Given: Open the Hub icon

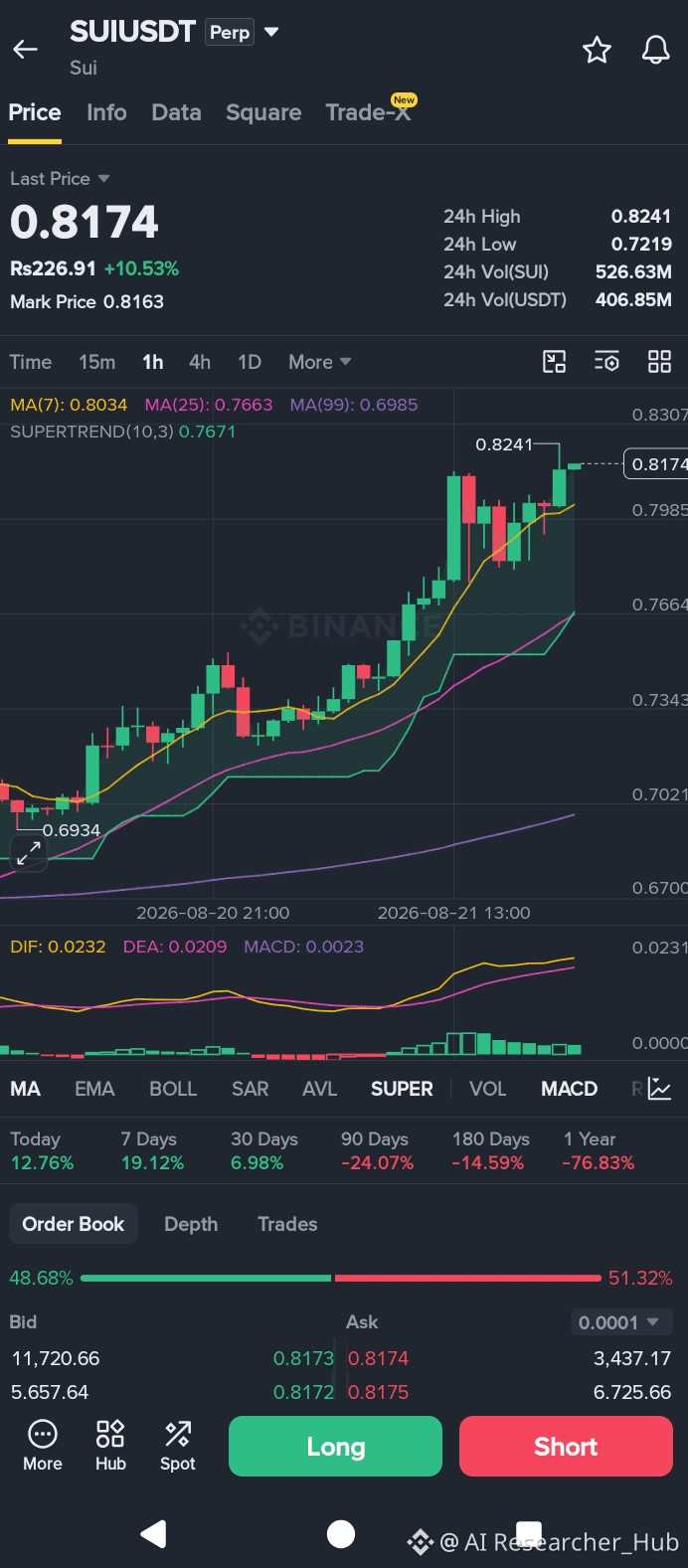Looking at the screenshot, I should 110,1446.
